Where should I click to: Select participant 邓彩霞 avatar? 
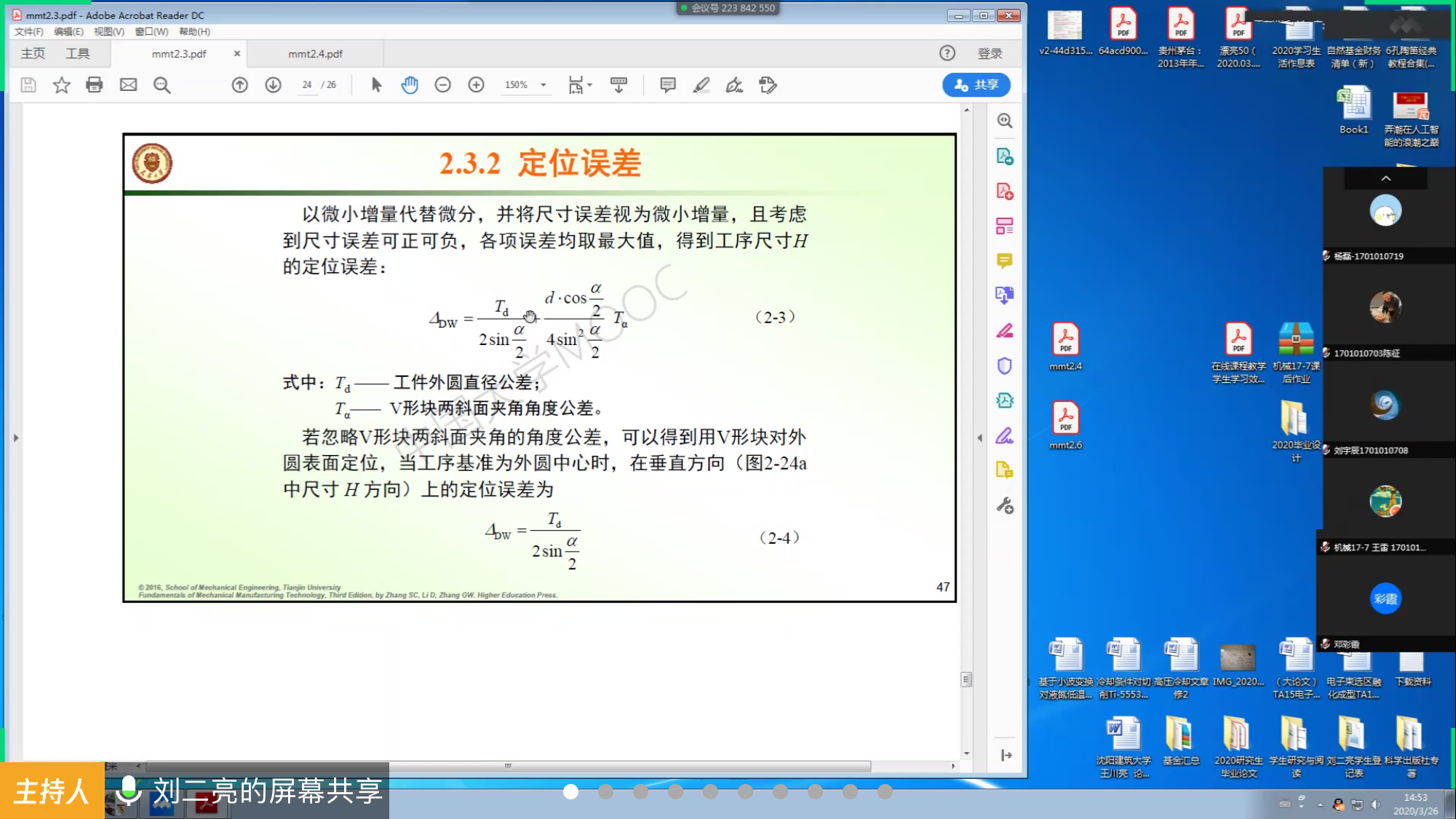coord(1385,598)
